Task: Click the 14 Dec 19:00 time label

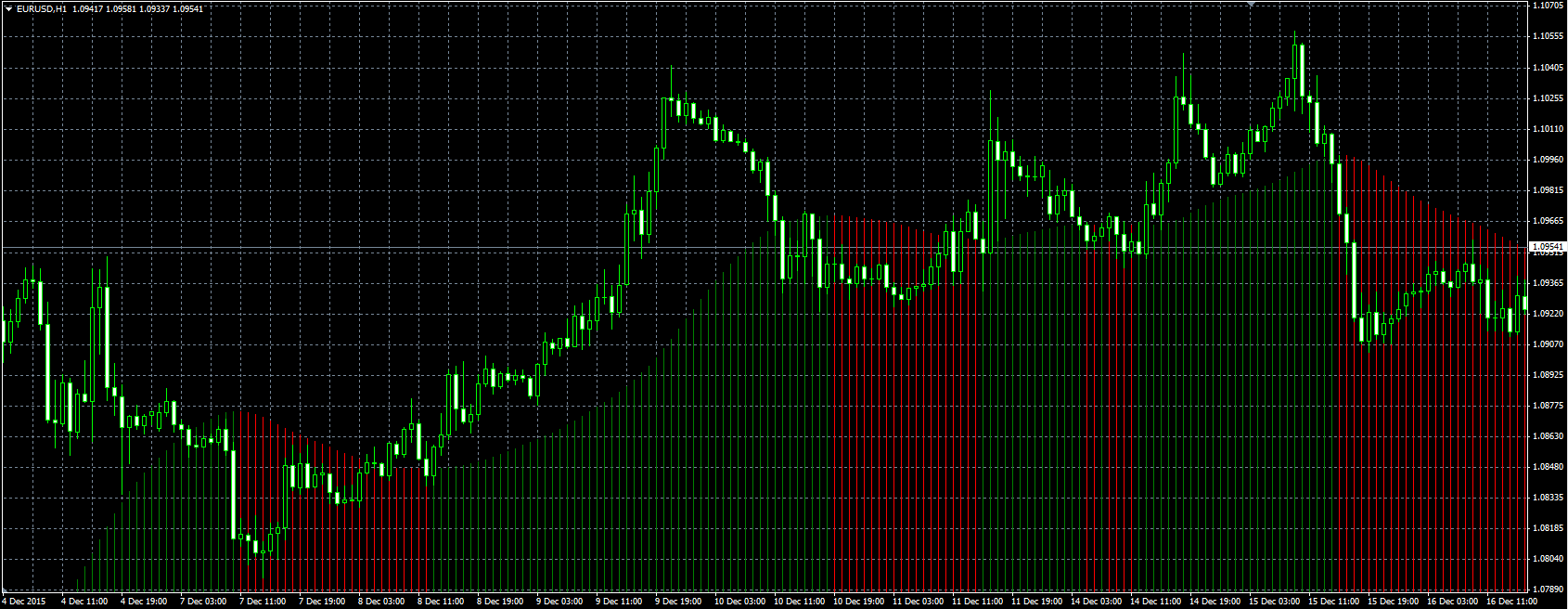Action: tap(1215, 602)
